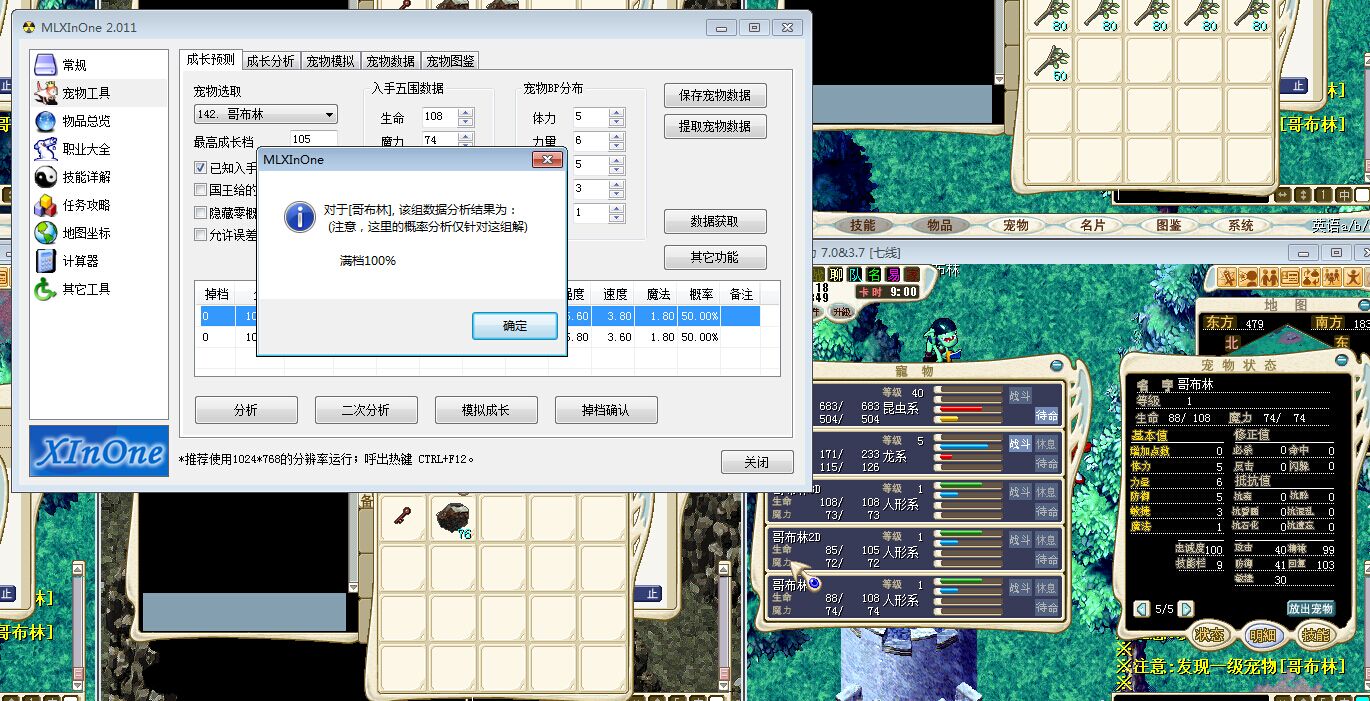The image size is (1370, 701).
Task: Uncheck the 已知入手 checkbox
Action: tap(201, 168)
